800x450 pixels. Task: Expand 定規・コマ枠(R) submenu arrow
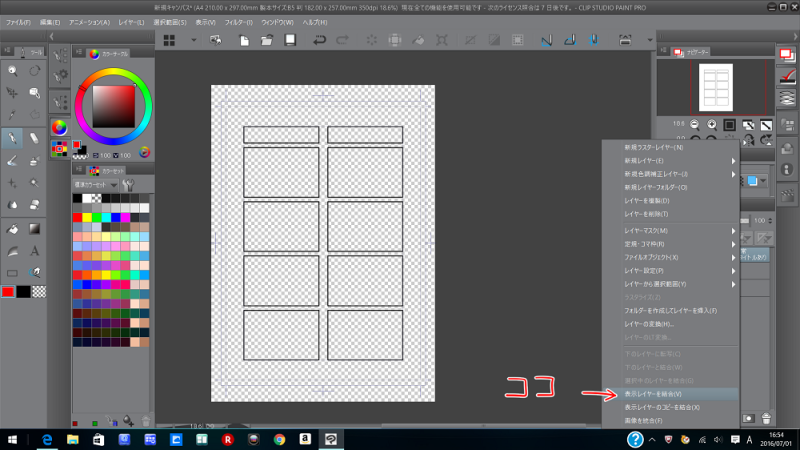coord(733,244)
